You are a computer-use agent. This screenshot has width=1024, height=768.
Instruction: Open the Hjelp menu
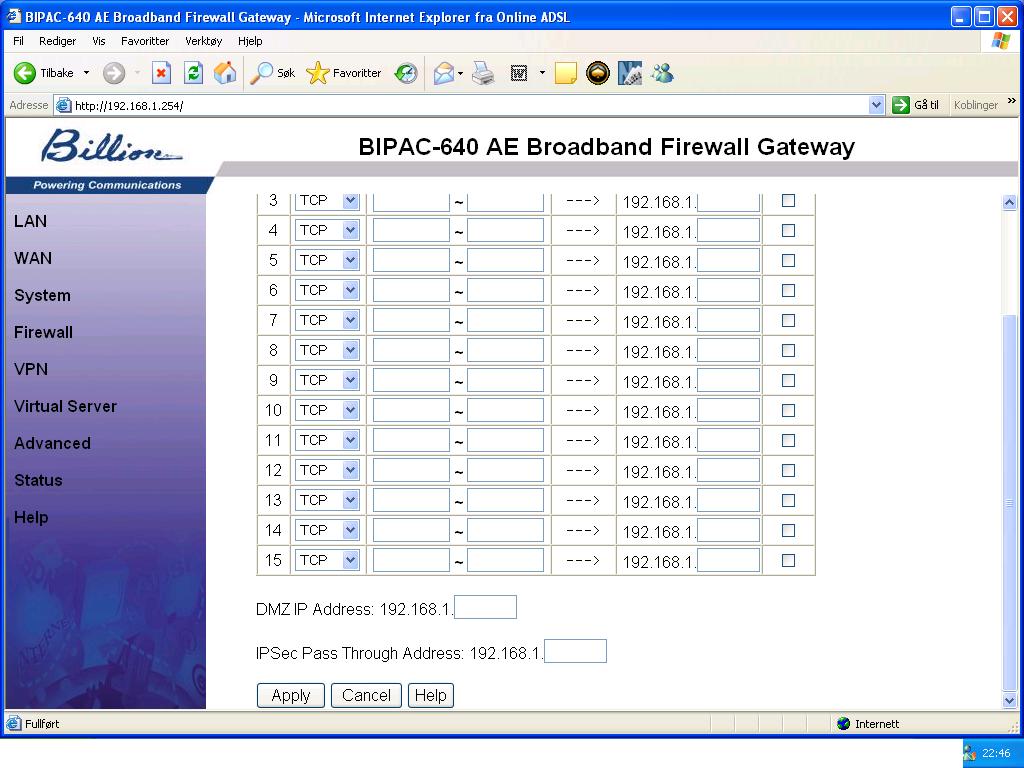pyautogui.click(x=250, y=41)
